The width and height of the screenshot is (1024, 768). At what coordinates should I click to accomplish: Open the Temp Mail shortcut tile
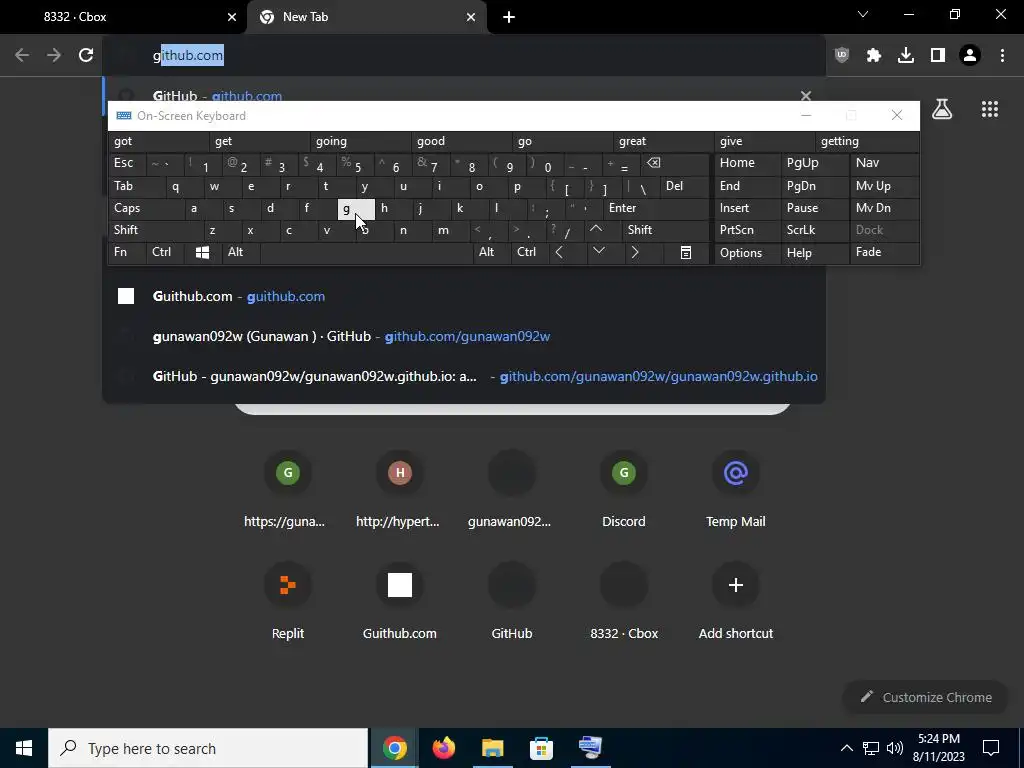coord(735,489)
